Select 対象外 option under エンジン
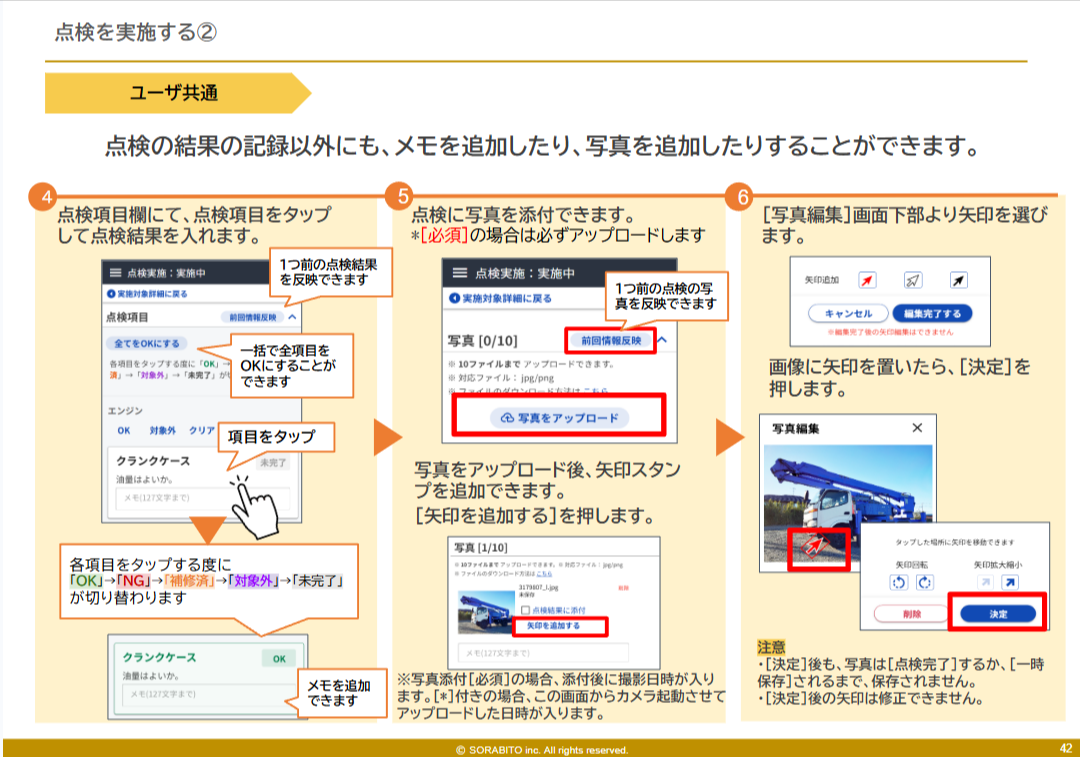 (x=162, y=430)
